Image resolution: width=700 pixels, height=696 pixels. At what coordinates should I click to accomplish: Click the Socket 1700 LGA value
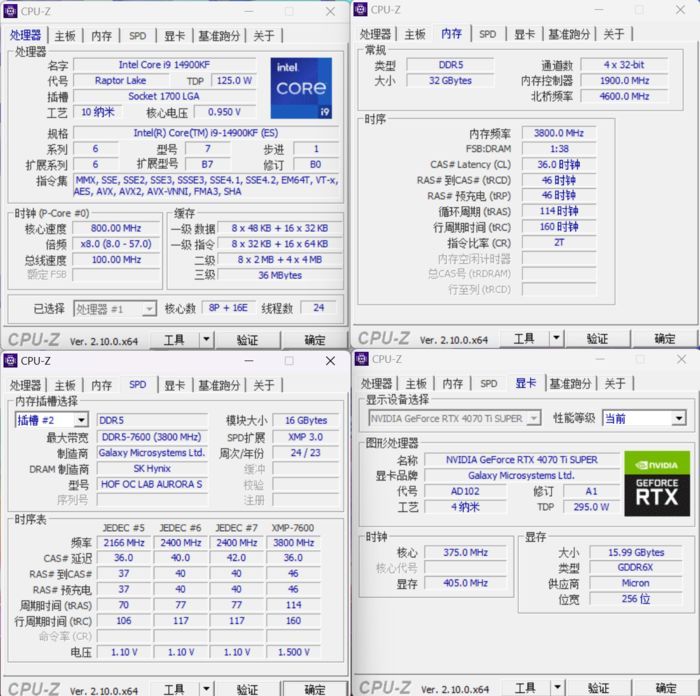(x=164, y=96)
